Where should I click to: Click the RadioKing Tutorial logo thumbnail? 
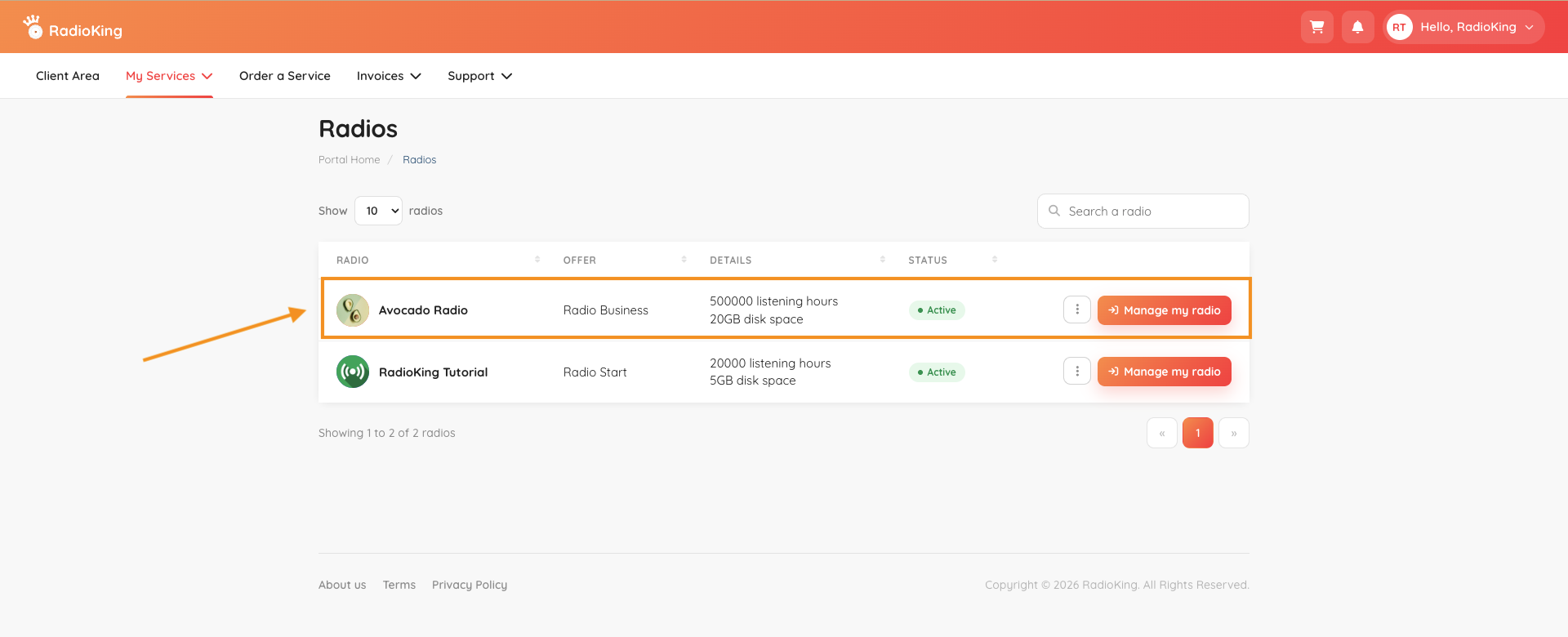point(353,372)
